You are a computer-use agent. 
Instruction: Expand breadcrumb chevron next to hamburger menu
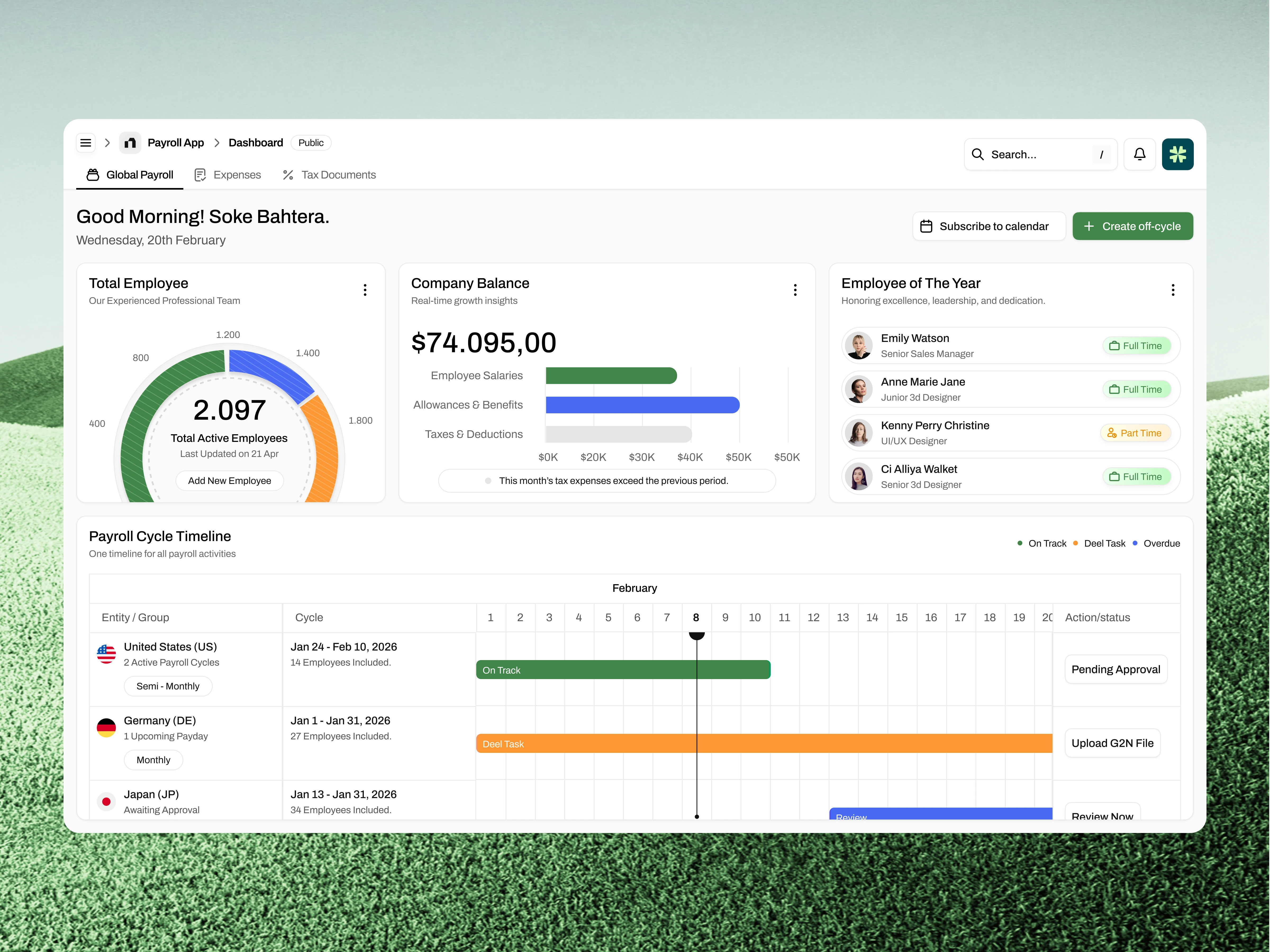coord(107,143)
